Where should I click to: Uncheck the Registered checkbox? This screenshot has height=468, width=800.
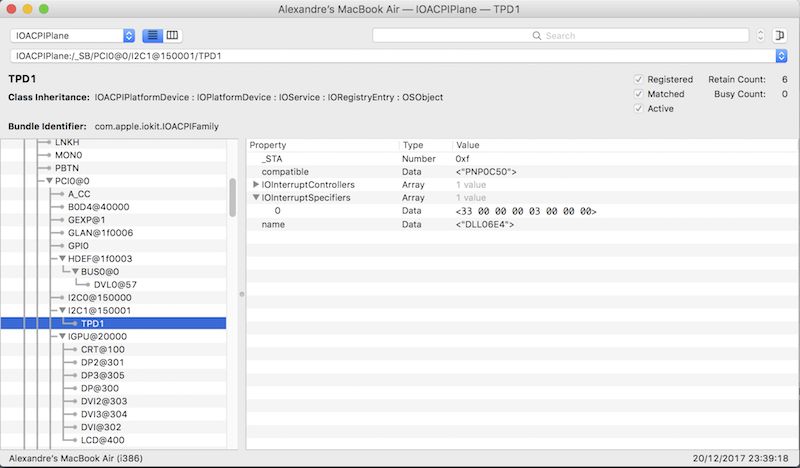[638, 79]
